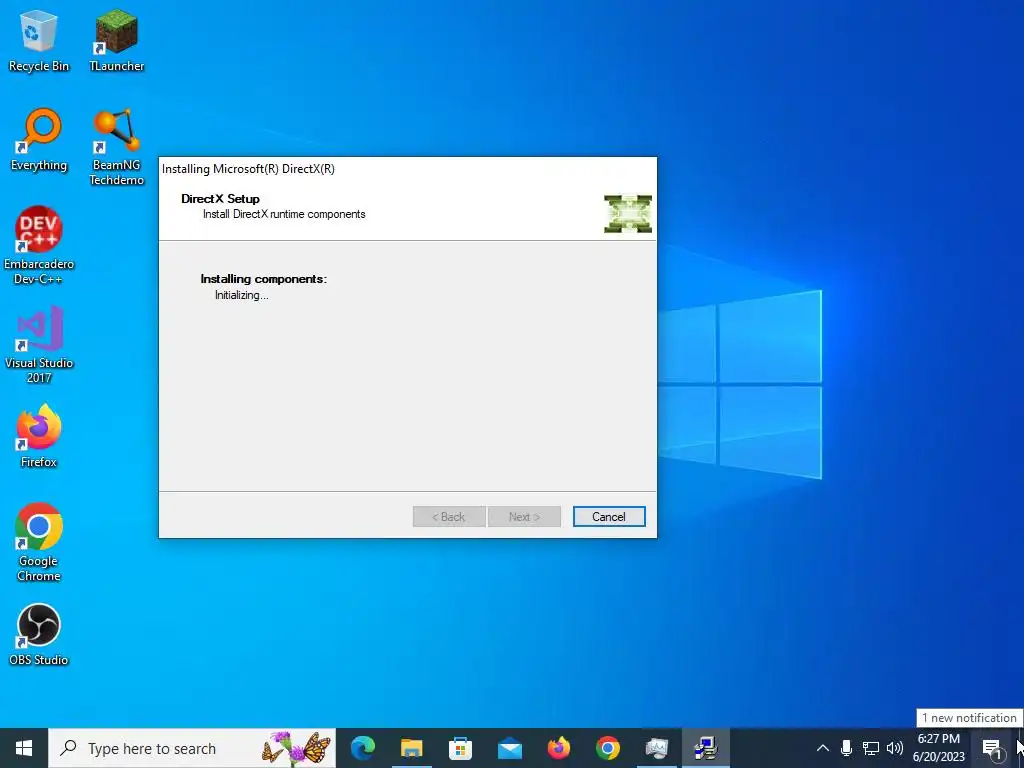Viewport: 1024px width, 768px height.
Task: Select the Google Chrome desktop shortcut
Action: (x=39, y=543)
